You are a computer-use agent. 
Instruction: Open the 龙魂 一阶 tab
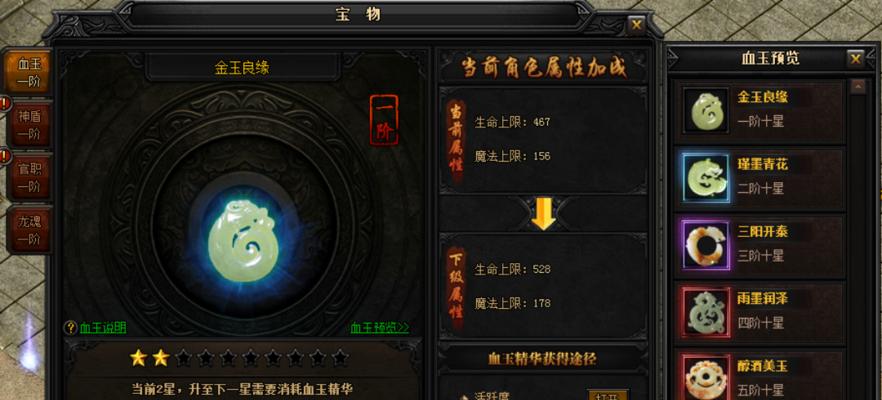[29, 229]
